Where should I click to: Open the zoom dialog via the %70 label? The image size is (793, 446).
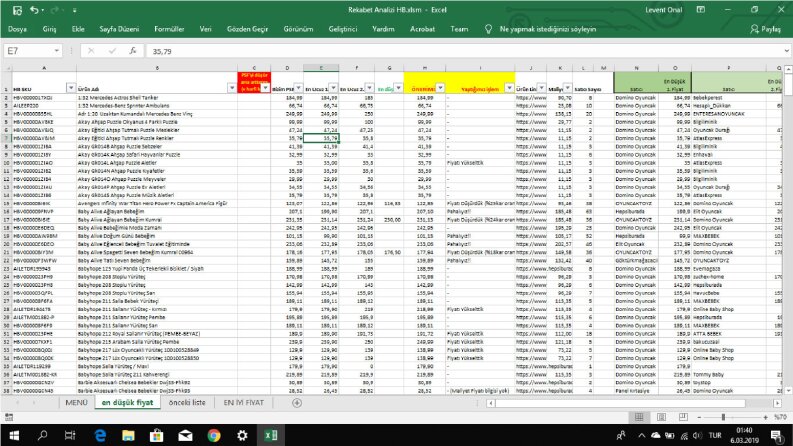click(x=780, y=417)
